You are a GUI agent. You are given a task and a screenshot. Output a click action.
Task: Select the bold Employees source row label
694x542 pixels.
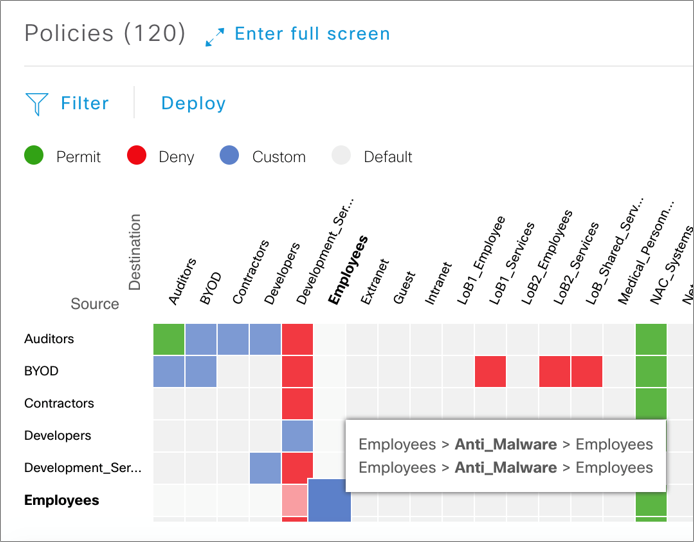tap(62, 500)
